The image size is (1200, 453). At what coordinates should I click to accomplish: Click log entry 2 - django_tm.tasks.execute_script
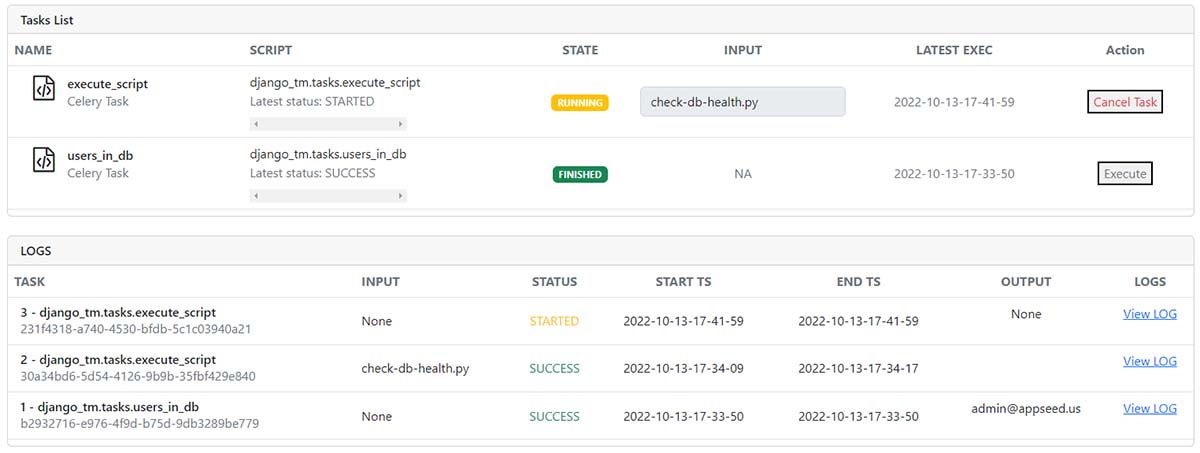[x=118, y=359]
